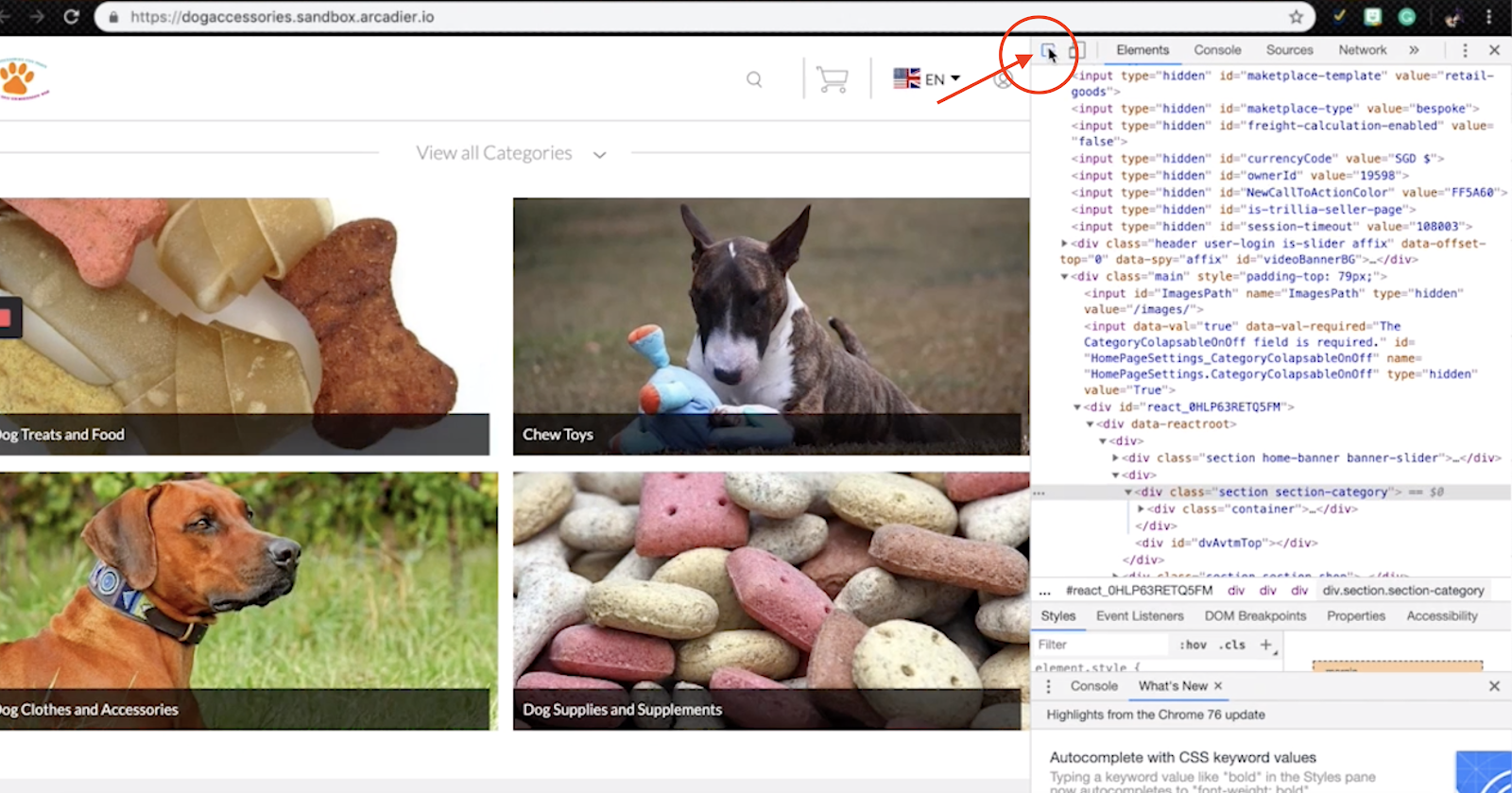Go forward in browser history
Screen dimensions: 1512x793
pos(37,17)
